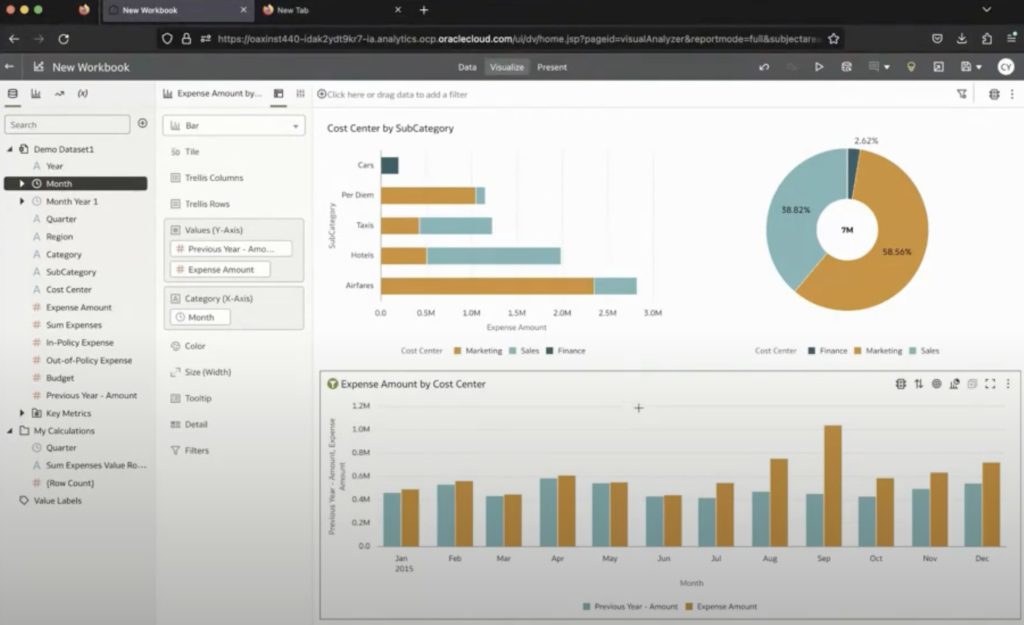Click the filter bar kebab menu
This screenshot has height=625, width=1024.
tap(1012, 94)
